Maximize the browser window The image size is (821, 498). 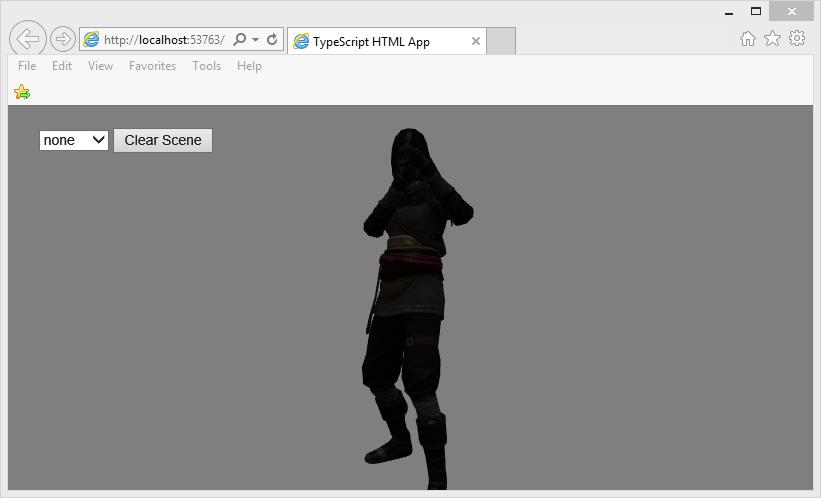tap(756, 12)
